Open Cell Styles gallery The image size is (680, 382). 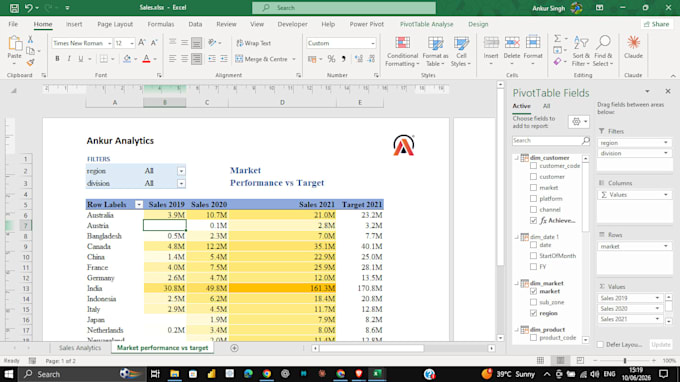pyautogui.click(x=461, y=51)
